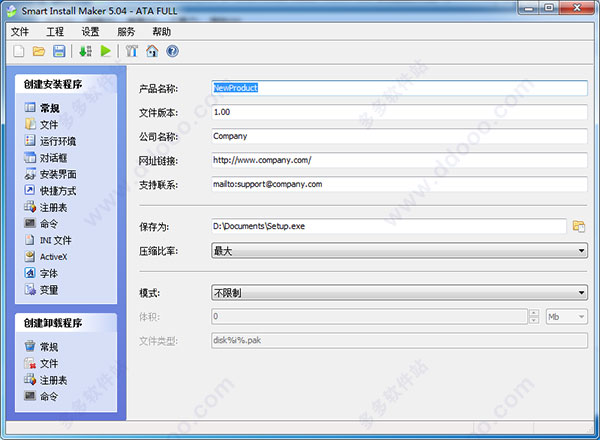This screenshot has width=600, height=440.
Task: Open a project with the folder icon
Action: (39, 51)
